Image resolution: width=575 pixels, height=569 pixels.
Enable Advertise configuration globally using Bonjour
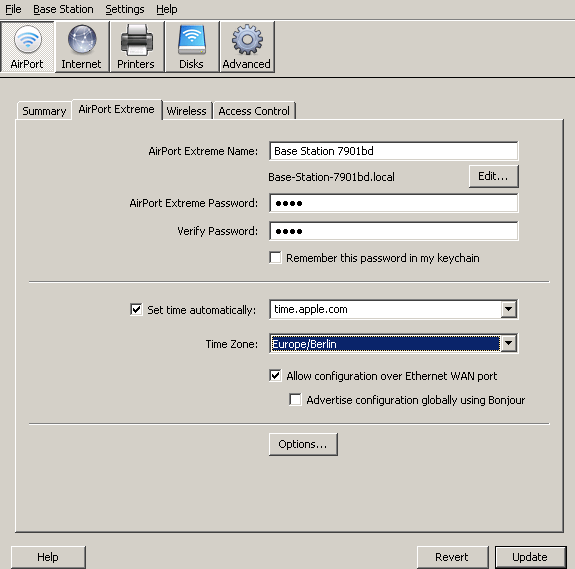coord(295,399)
